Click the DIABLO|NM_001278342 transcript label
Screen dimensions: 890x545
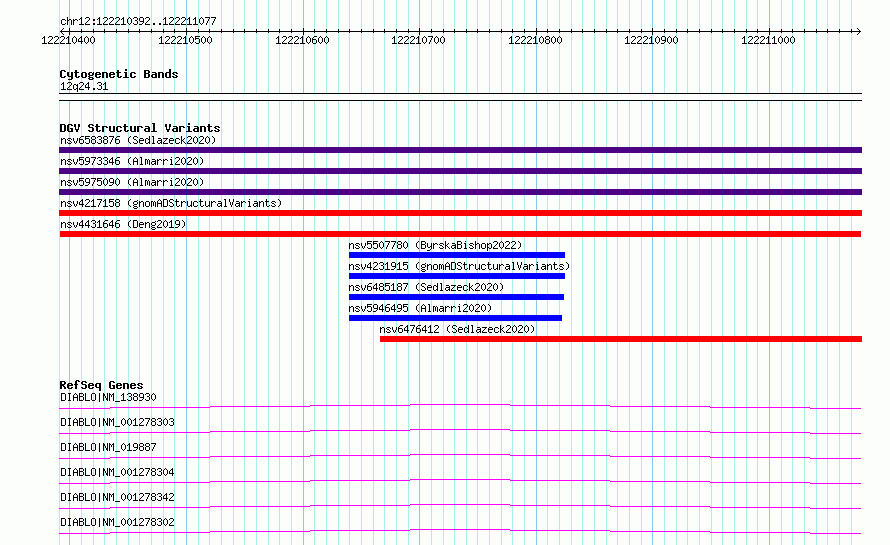pos(117,497)
